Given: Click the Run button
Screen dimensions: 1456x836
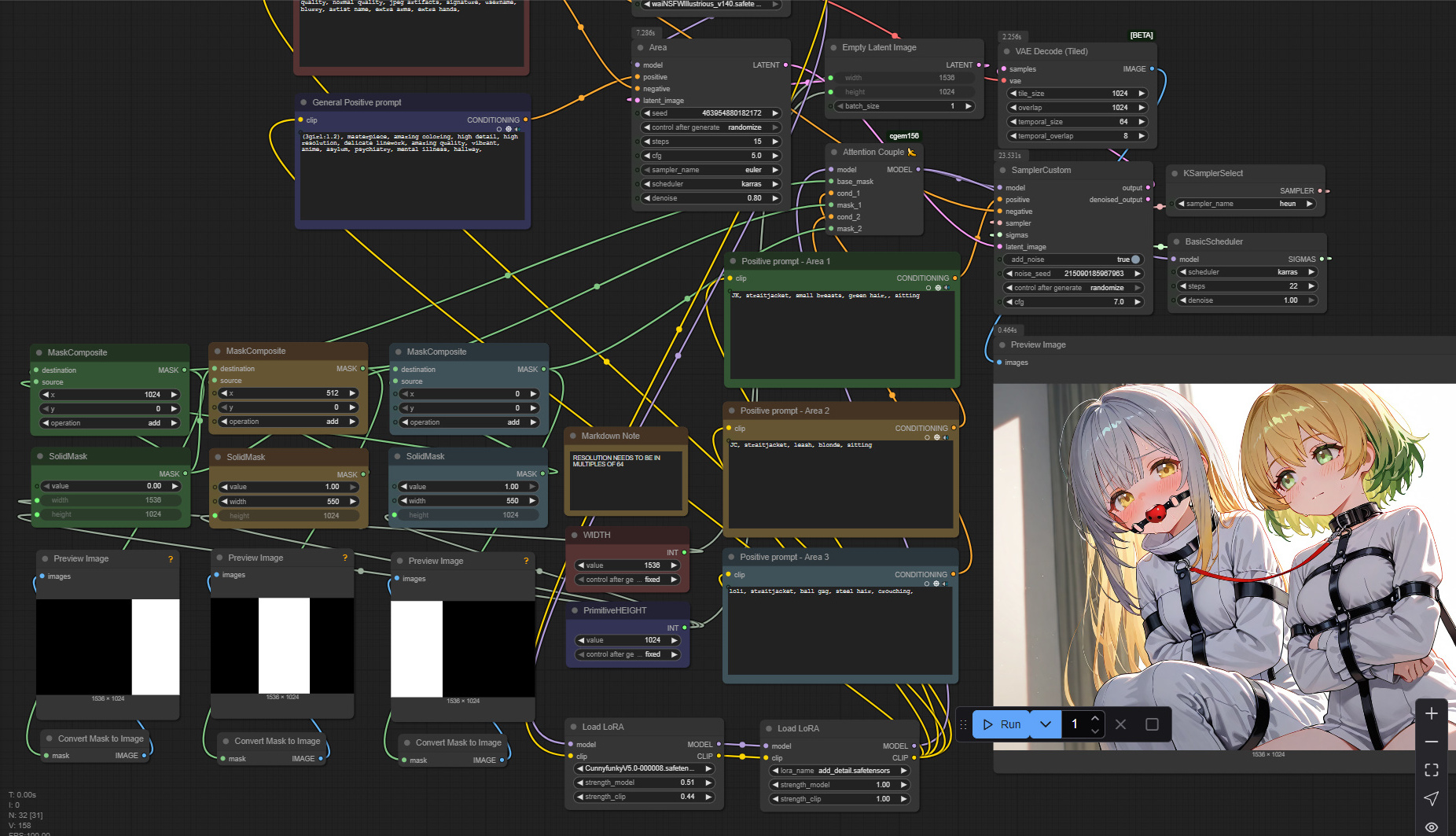Looking at the screenshot, I should tap(1002, 724).
